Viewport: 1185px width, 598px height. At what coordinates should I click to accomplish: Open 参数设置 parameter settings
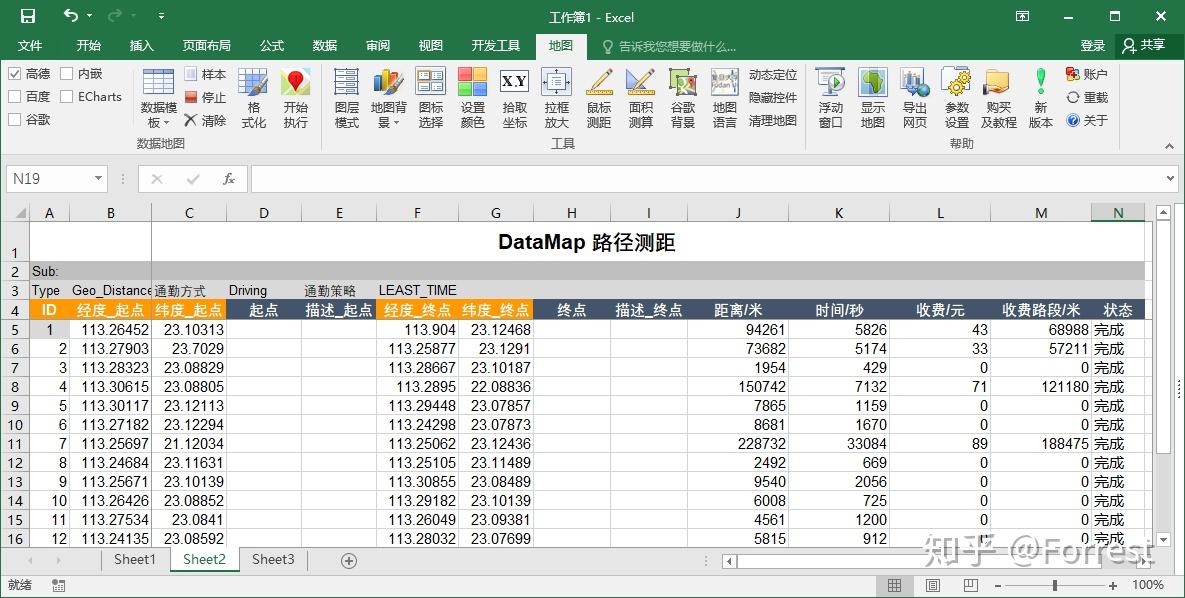pyautogui.click(x=956, y=95)
